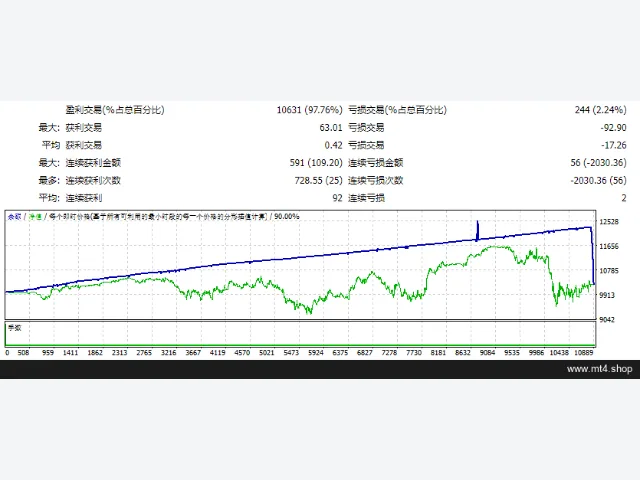Click the 5021 x-axis label

click(x=266, y=353)
